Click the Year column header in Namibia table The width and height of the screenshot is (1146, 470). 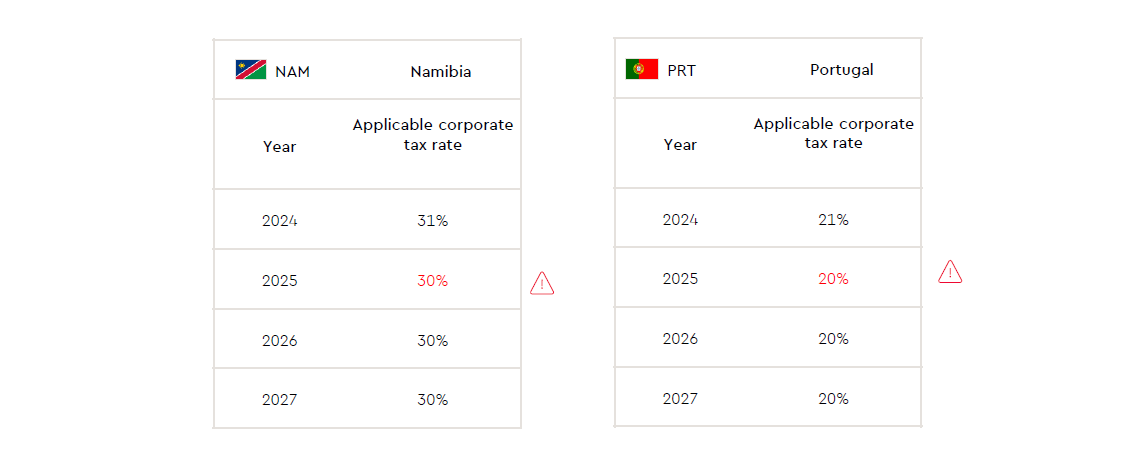click(280, 147)
